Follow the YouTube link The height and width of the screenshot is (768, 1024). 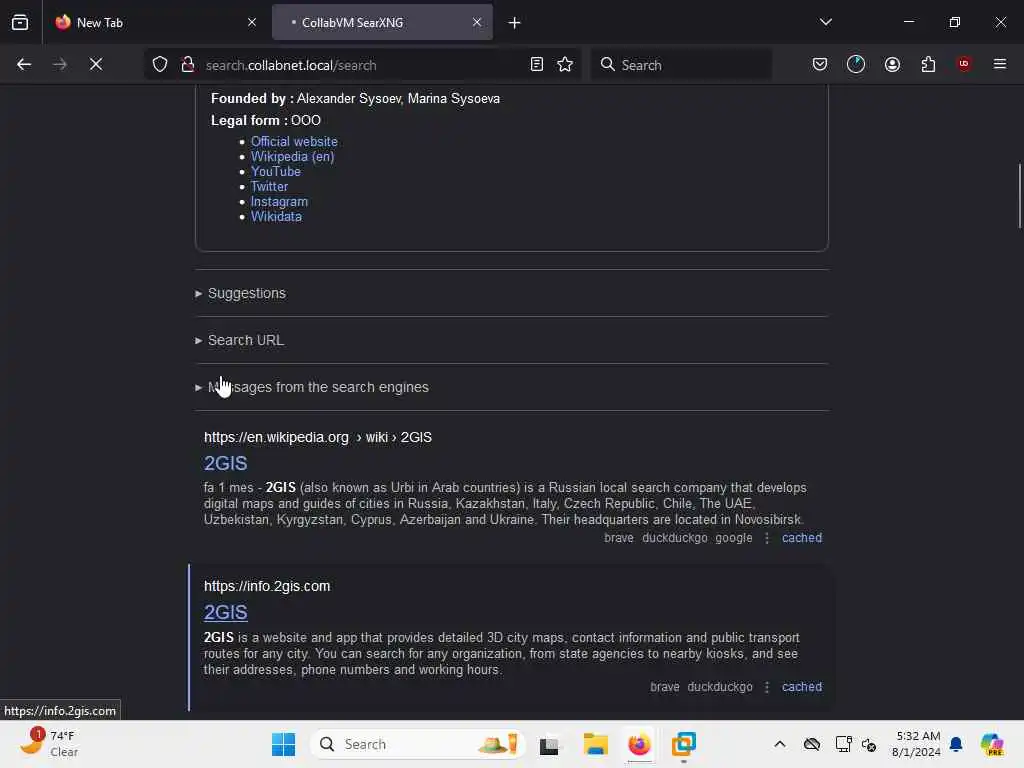click(276, 171)
